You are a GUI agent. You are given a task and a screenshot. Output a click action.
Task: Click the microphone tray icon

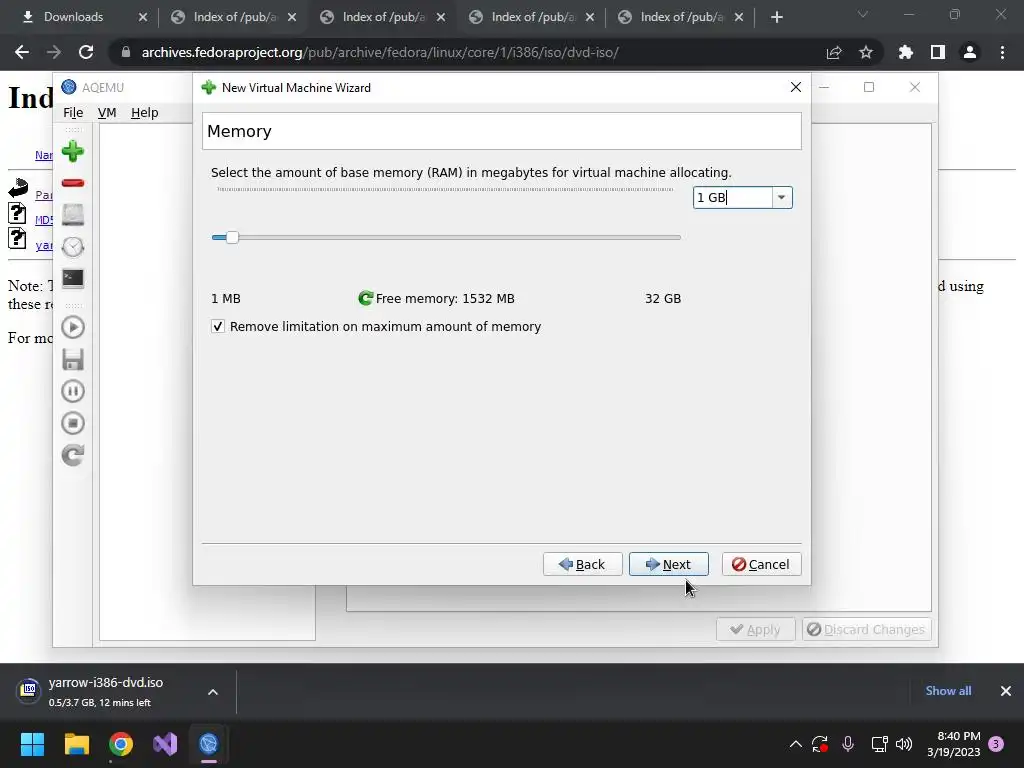click(x=848, y=744)
